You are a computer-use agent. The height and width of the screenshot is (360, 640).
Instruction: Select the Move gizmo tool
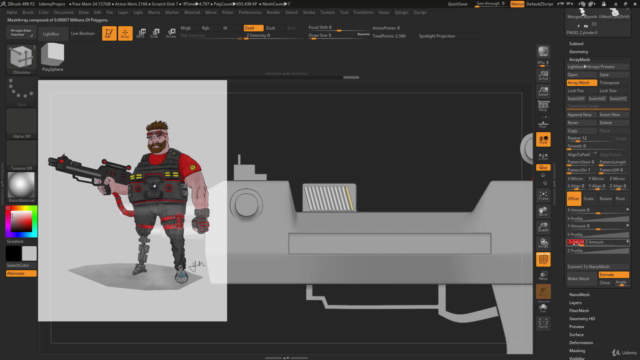pyautogui.click(x=141, y=33)
